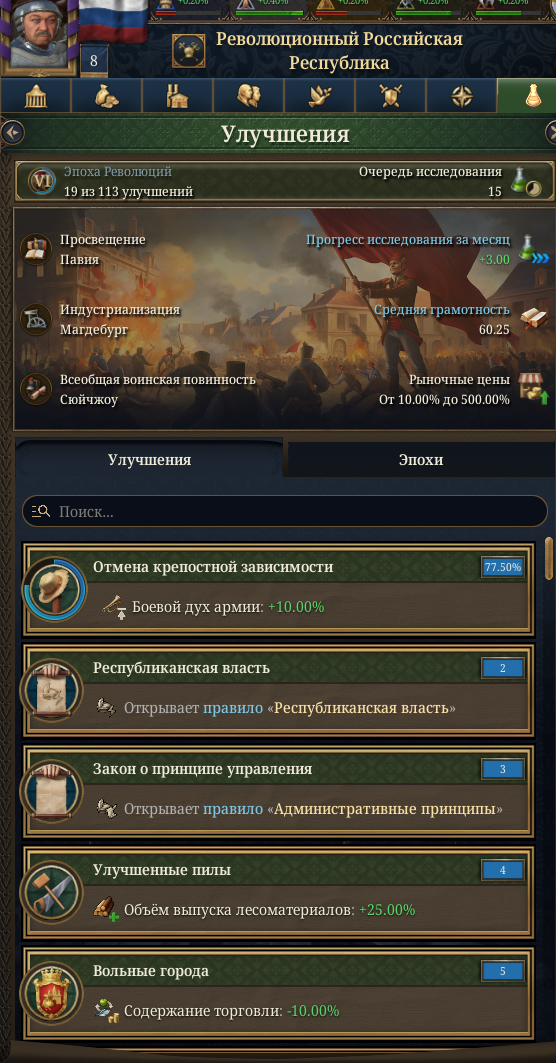Click queue number 5 badge on Вольные города
This screenshot has height=1063, width=556.
502,971
